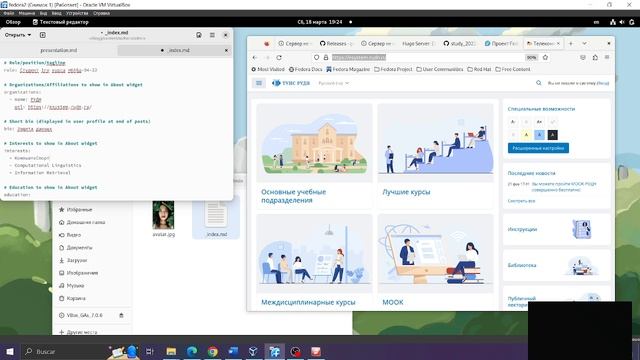Image resolution: width=640 pixels, height=360 pixels.
Task: Launch Microsoft Edge from taskbar
Action: (x=192, y=351)
